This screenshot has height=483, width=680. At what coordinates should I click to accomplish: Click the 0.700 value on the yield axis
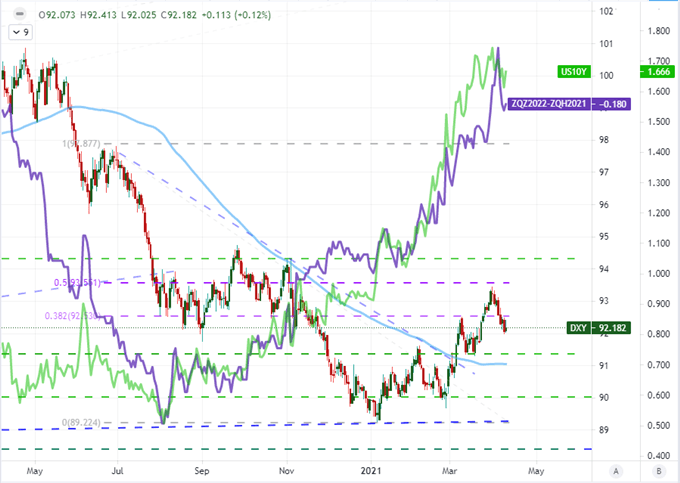658,365
